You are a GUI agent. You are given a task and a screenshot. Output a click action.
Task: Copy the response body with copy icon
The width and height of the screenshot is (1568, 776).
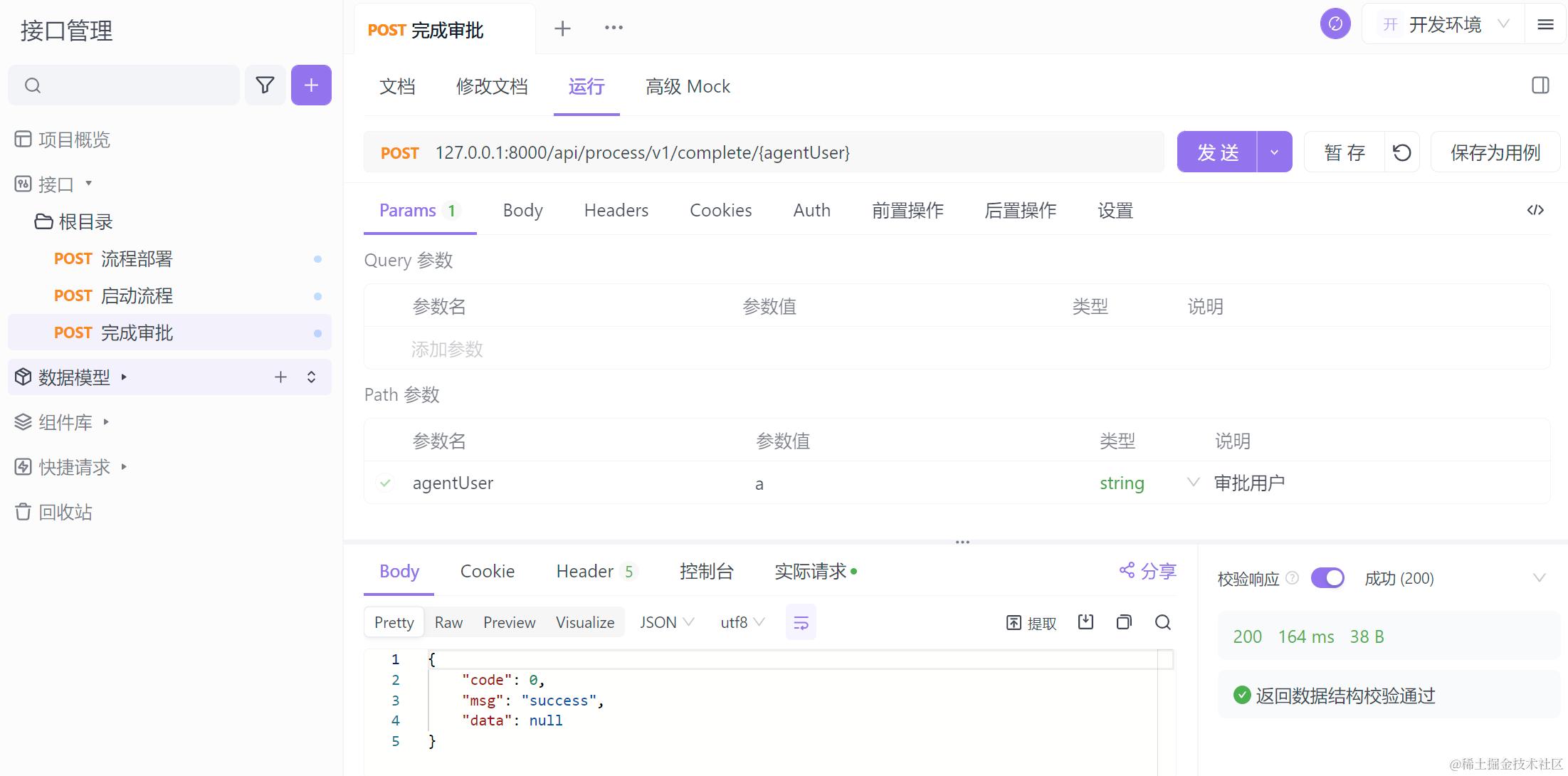point(1124,622)
